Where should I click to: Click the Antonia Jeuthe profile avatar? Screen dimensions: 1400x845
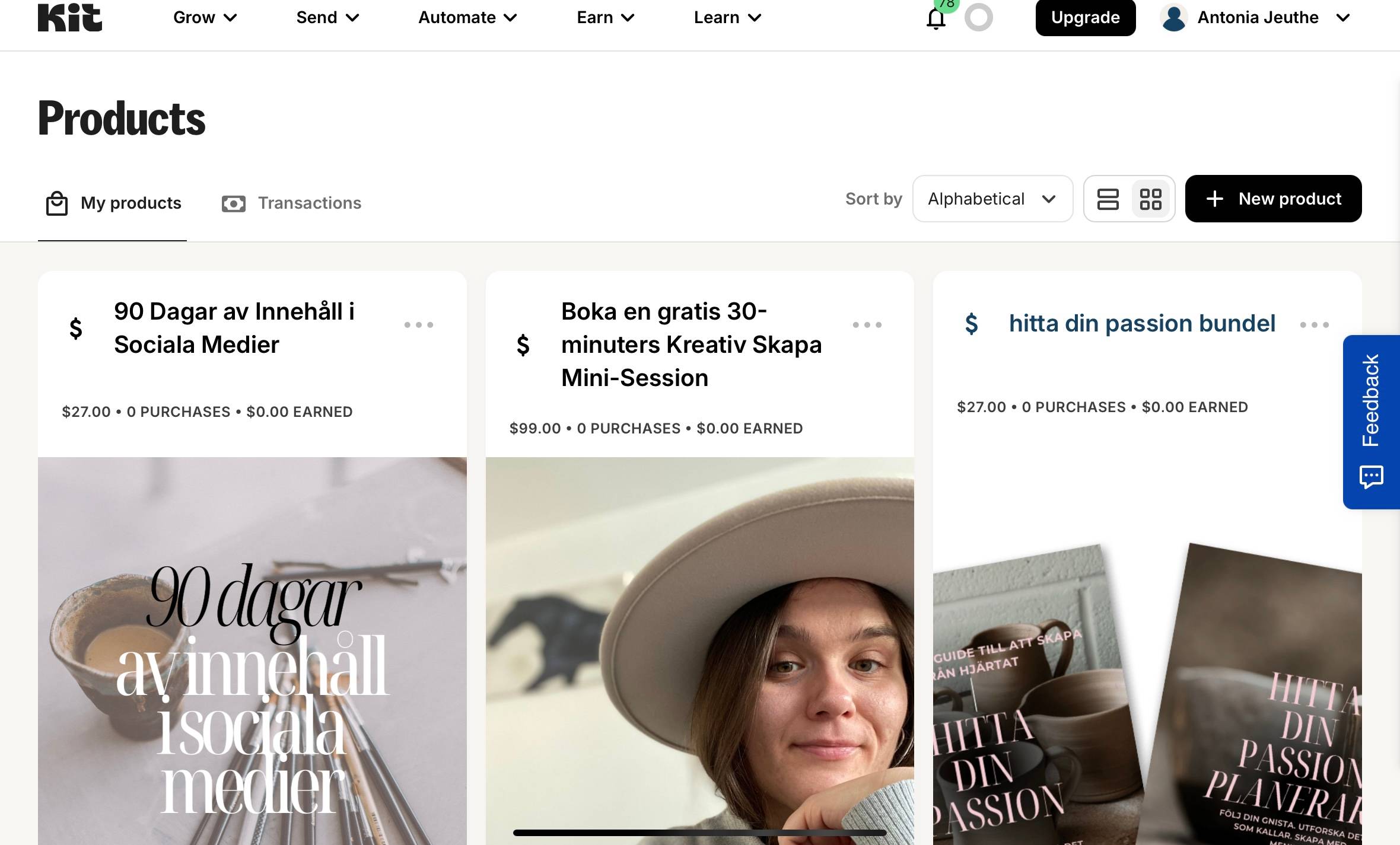click(1173, 18)
